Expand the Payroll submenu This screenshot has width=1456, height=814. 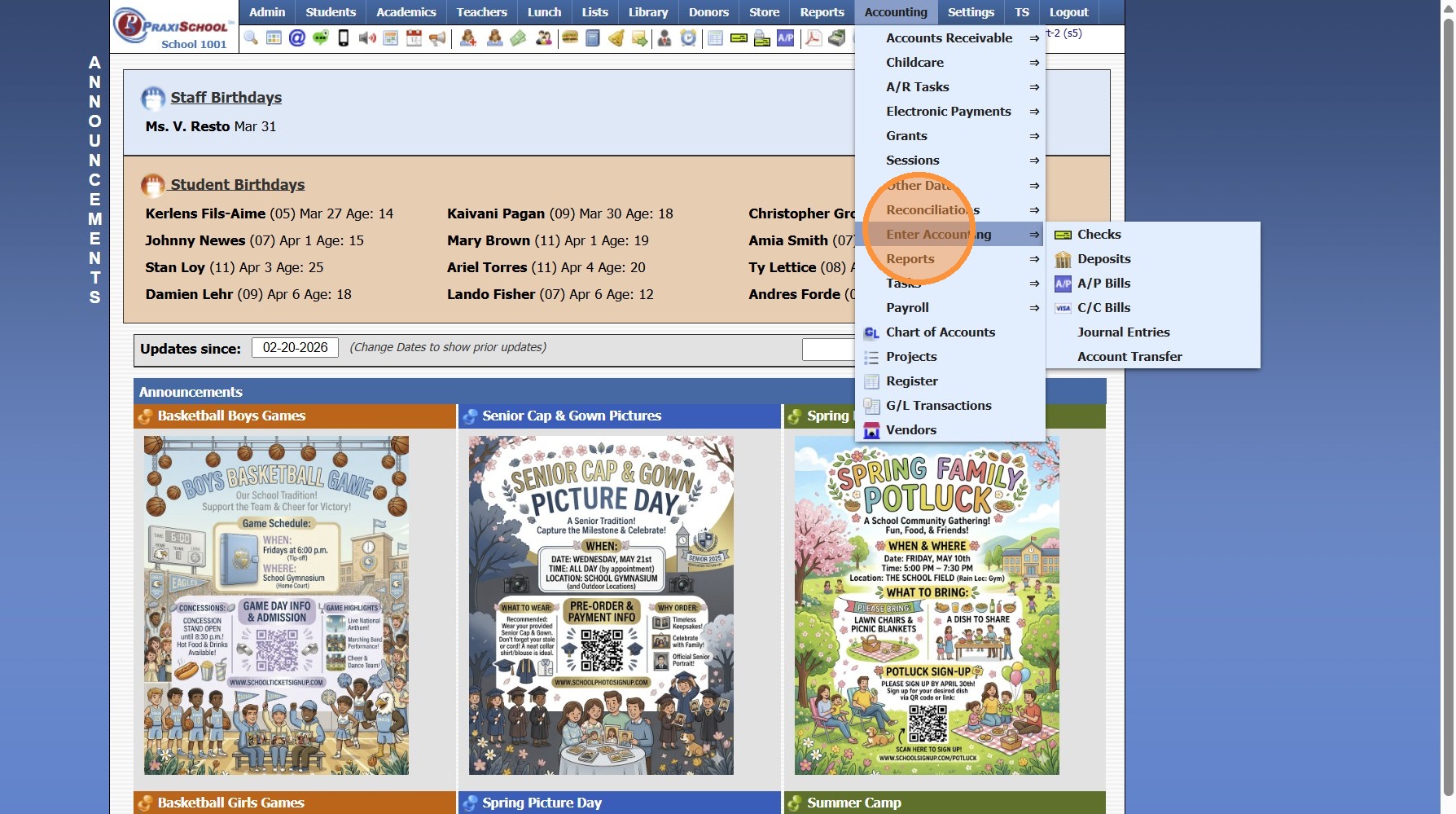(950, 308)
